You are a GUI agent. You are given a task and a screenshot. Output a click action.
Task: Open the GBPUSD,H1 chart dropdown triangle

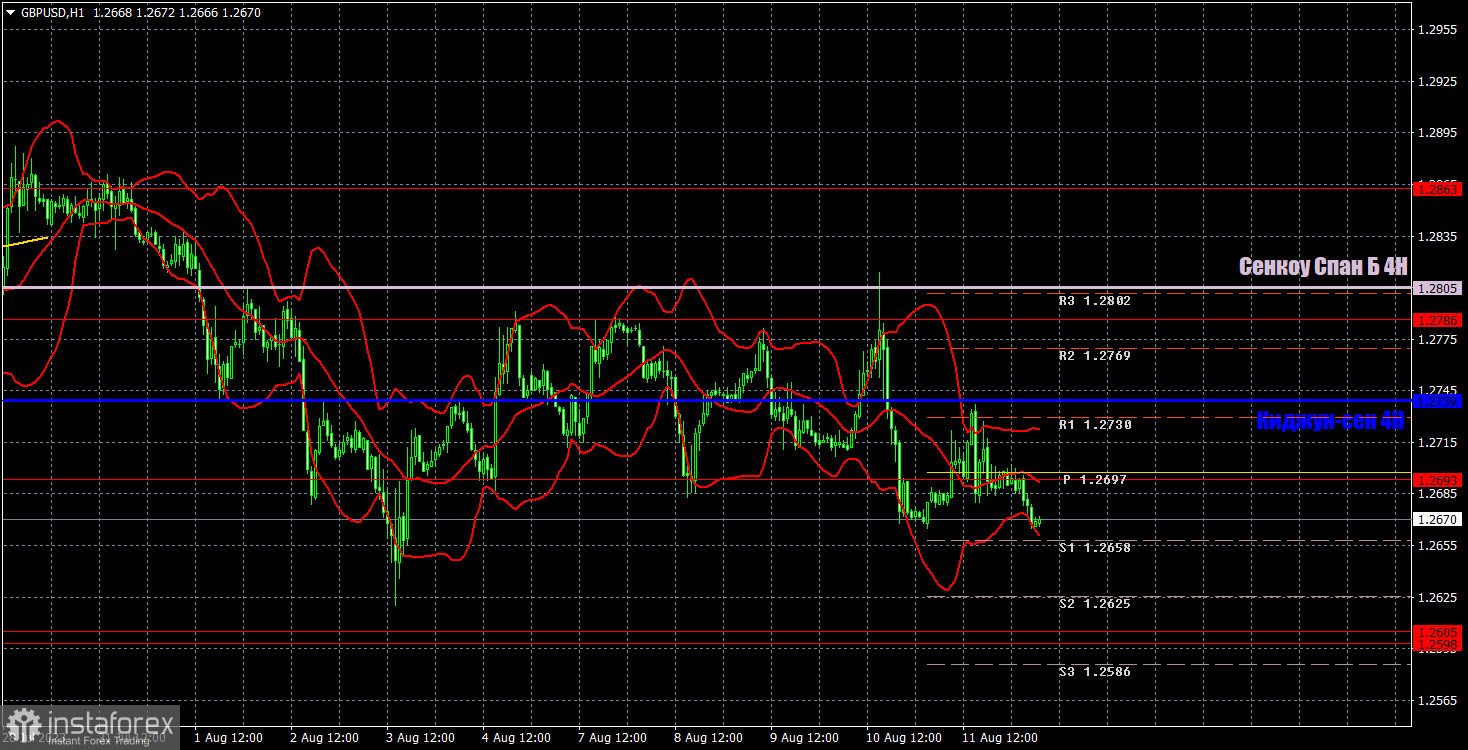click(10, 13)
